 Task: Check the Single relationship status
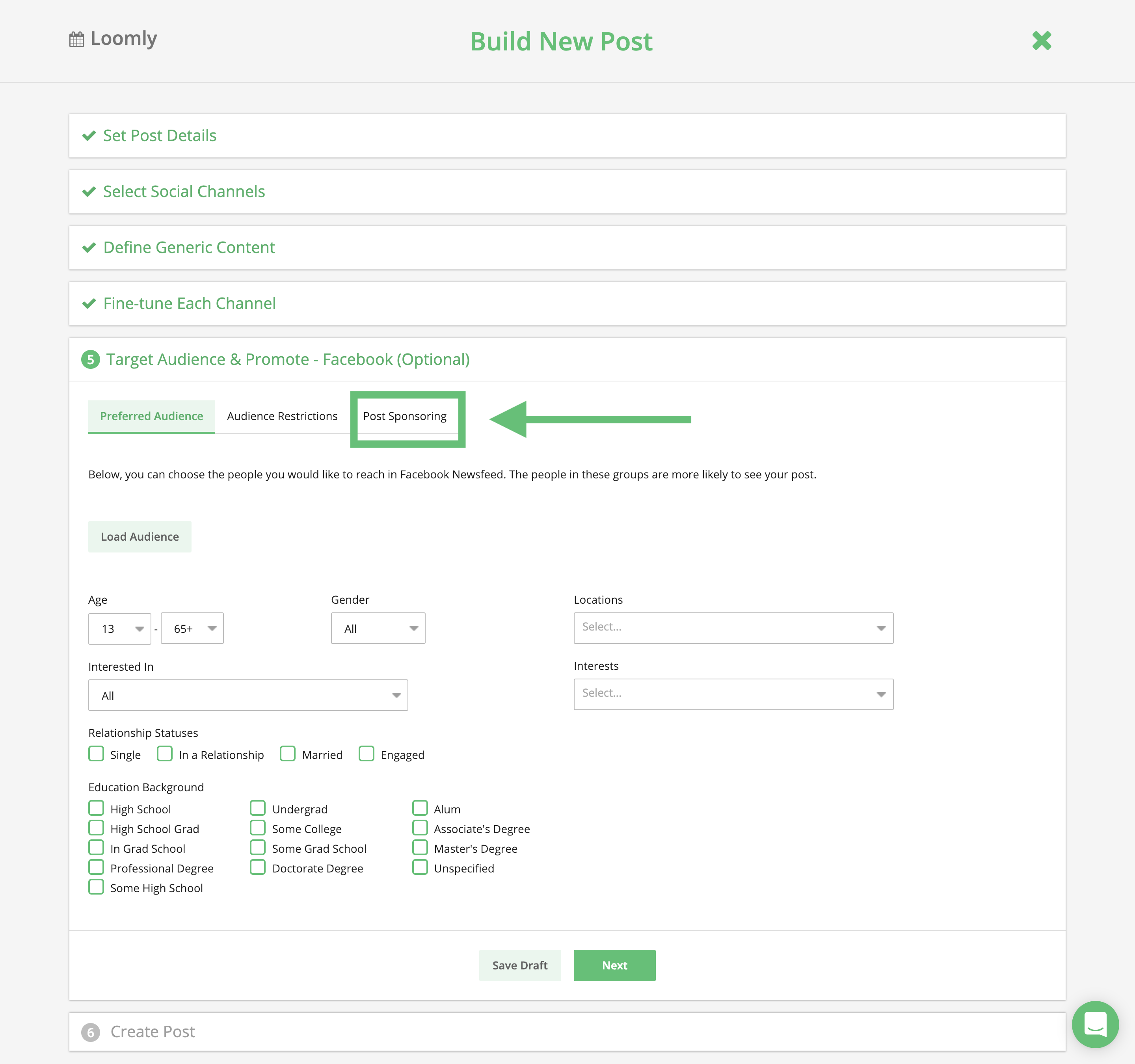(96, 753)
